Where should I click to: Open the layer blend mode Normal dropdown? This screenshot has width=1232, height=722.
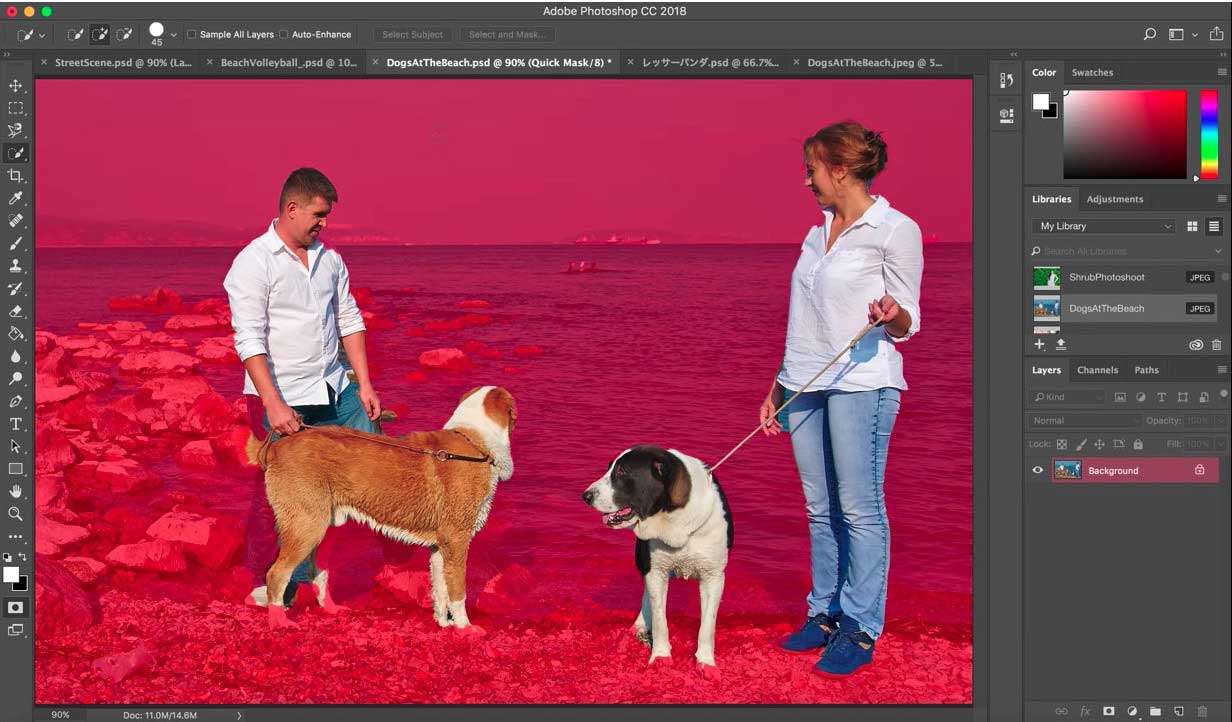coord(1086,421)
